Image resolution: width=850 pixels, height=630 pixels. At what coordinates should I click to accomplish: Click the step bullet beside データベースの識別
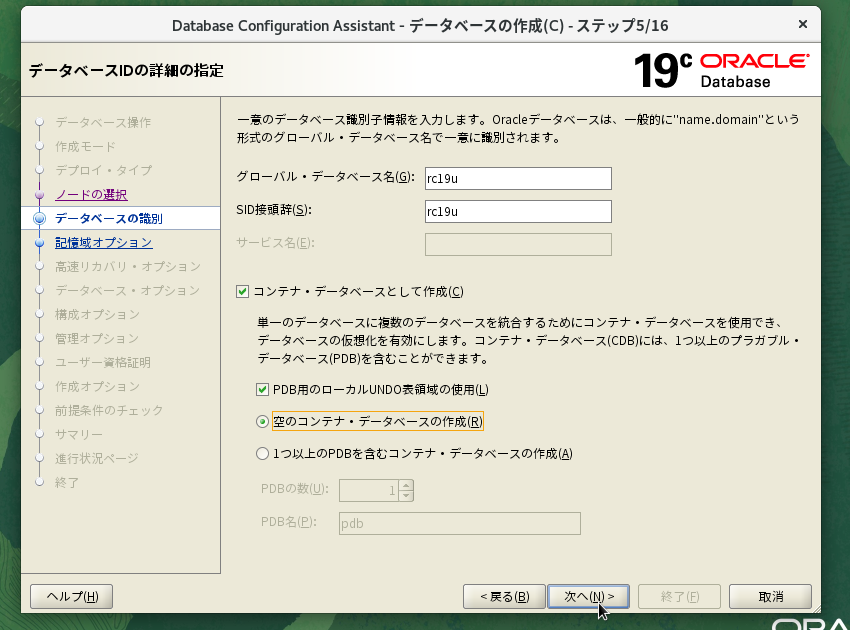(x=40, y=218)
